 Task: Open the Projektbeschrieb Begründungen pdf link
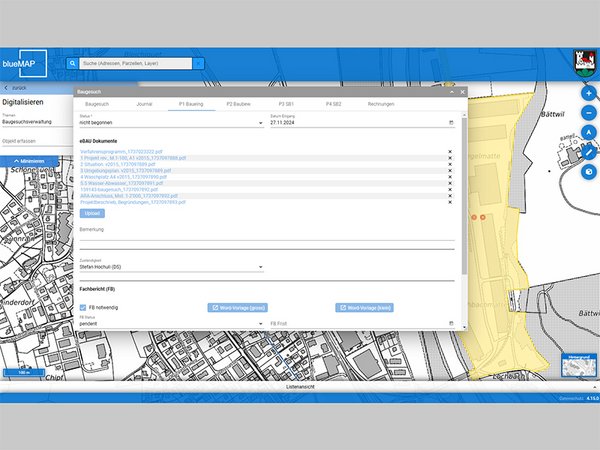pyautogui.click(x=133, y=202)
